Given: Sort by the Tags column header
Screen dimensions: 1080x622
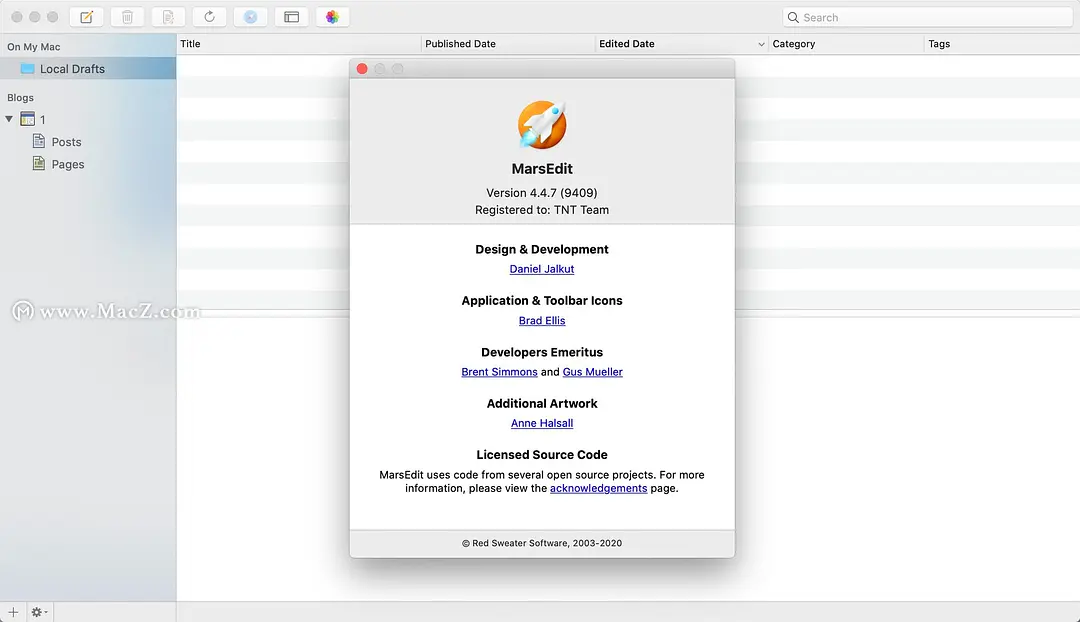Looking at the screenshot, I should pyautogui.click(x=1002, y=44).
